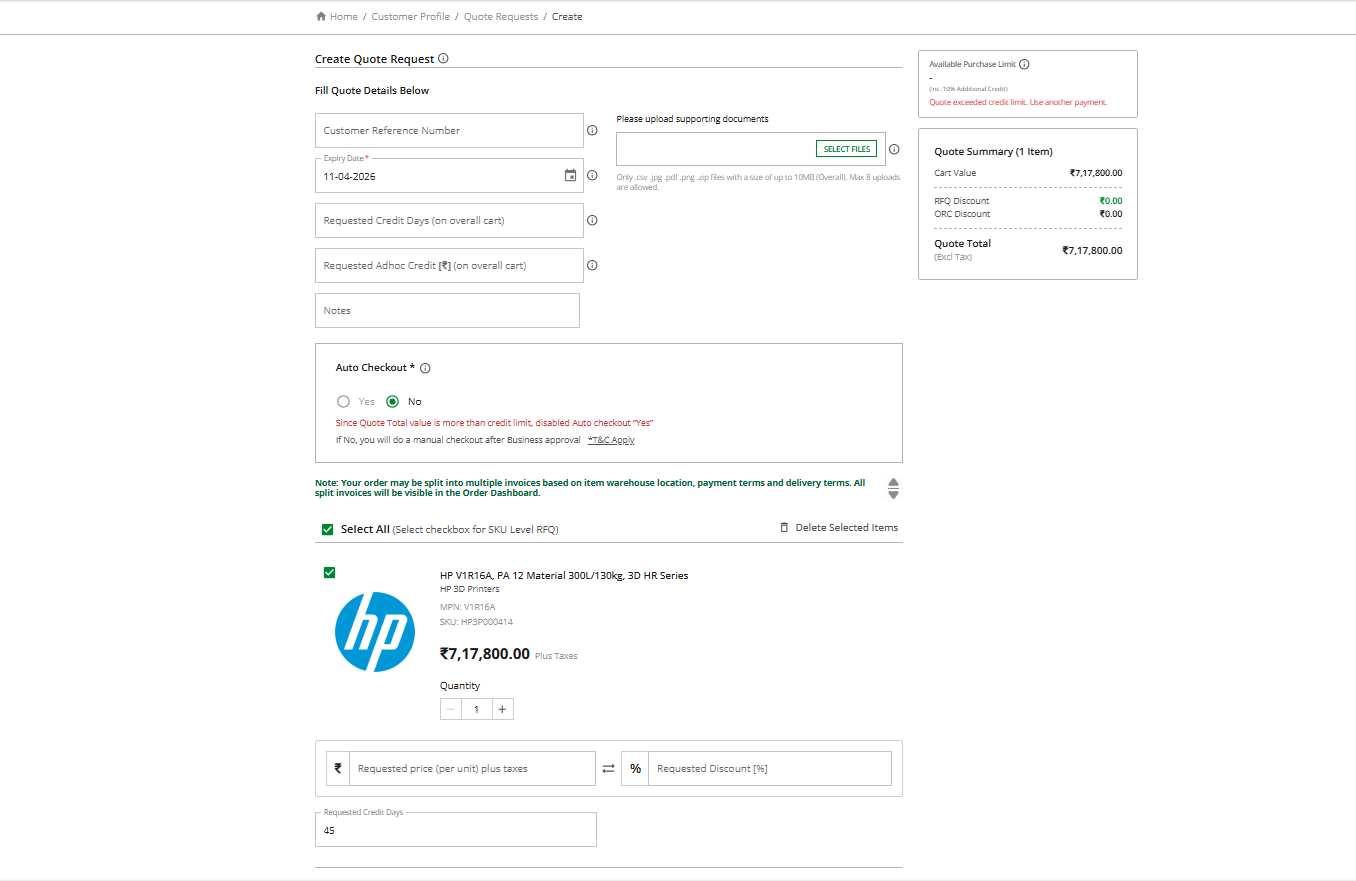The image size is (1356, 881).
Task: Open the Expiry Date calendar picker
Action: [x=570, y=176]
